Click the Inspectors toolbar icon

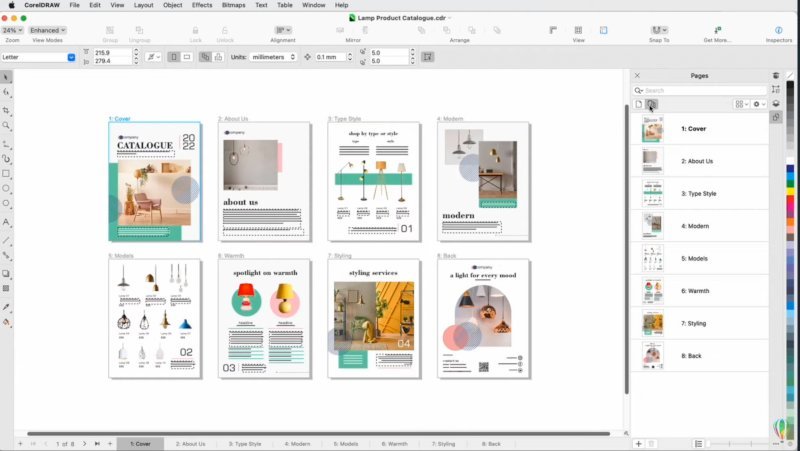[778, 30]
